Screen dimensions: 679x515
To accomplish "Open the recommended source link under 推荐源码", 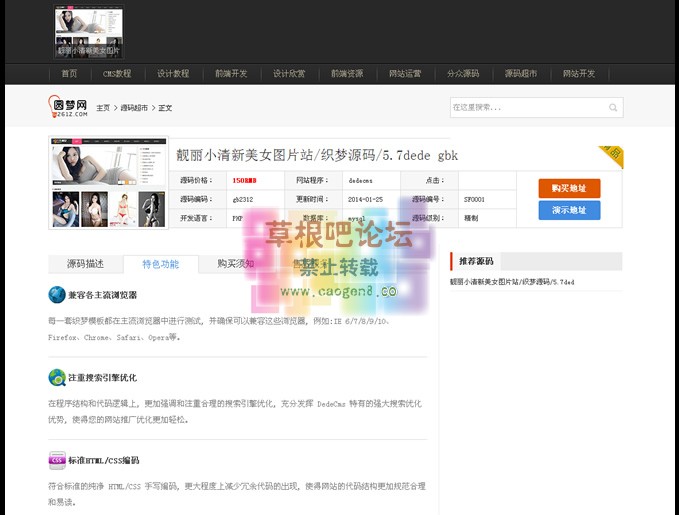I will coord(511,283).
